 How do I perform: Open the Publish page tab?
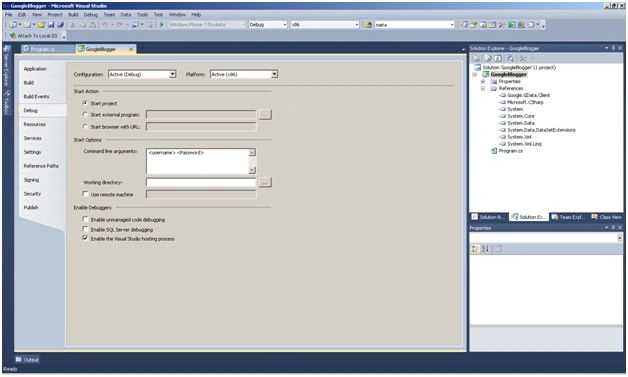click(31, 208)
